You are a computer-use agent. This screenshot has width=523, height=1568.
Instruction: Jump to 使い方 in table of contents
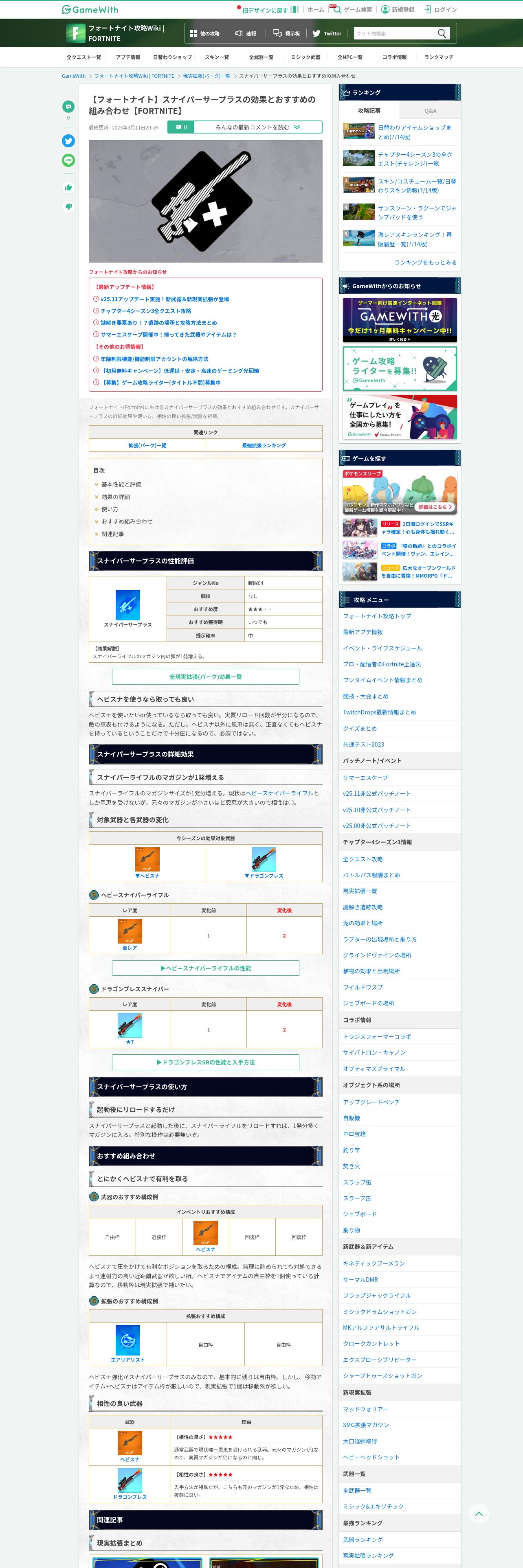tap(110, 509)
